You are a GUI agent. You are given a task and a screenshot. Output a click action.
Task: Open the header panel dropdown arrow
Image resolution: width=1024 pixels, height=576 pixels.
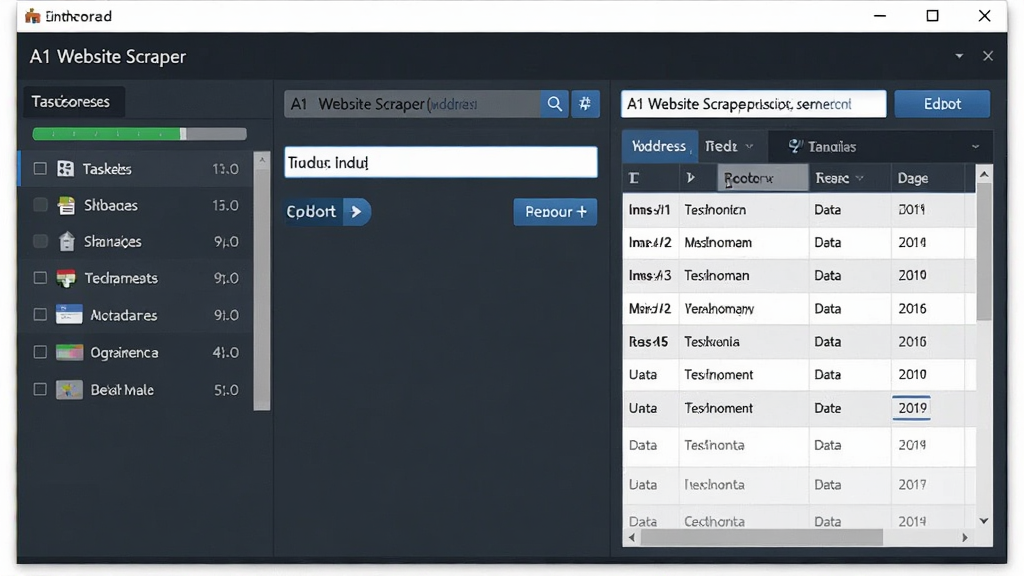[959, 56]
